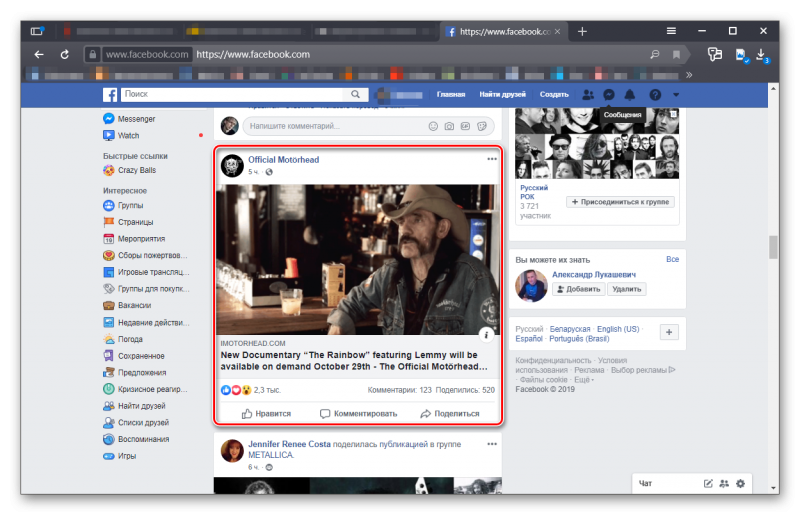Open Русский РОК group link
800x515 pixels.
pyautogui.click(x=534, y=192)
